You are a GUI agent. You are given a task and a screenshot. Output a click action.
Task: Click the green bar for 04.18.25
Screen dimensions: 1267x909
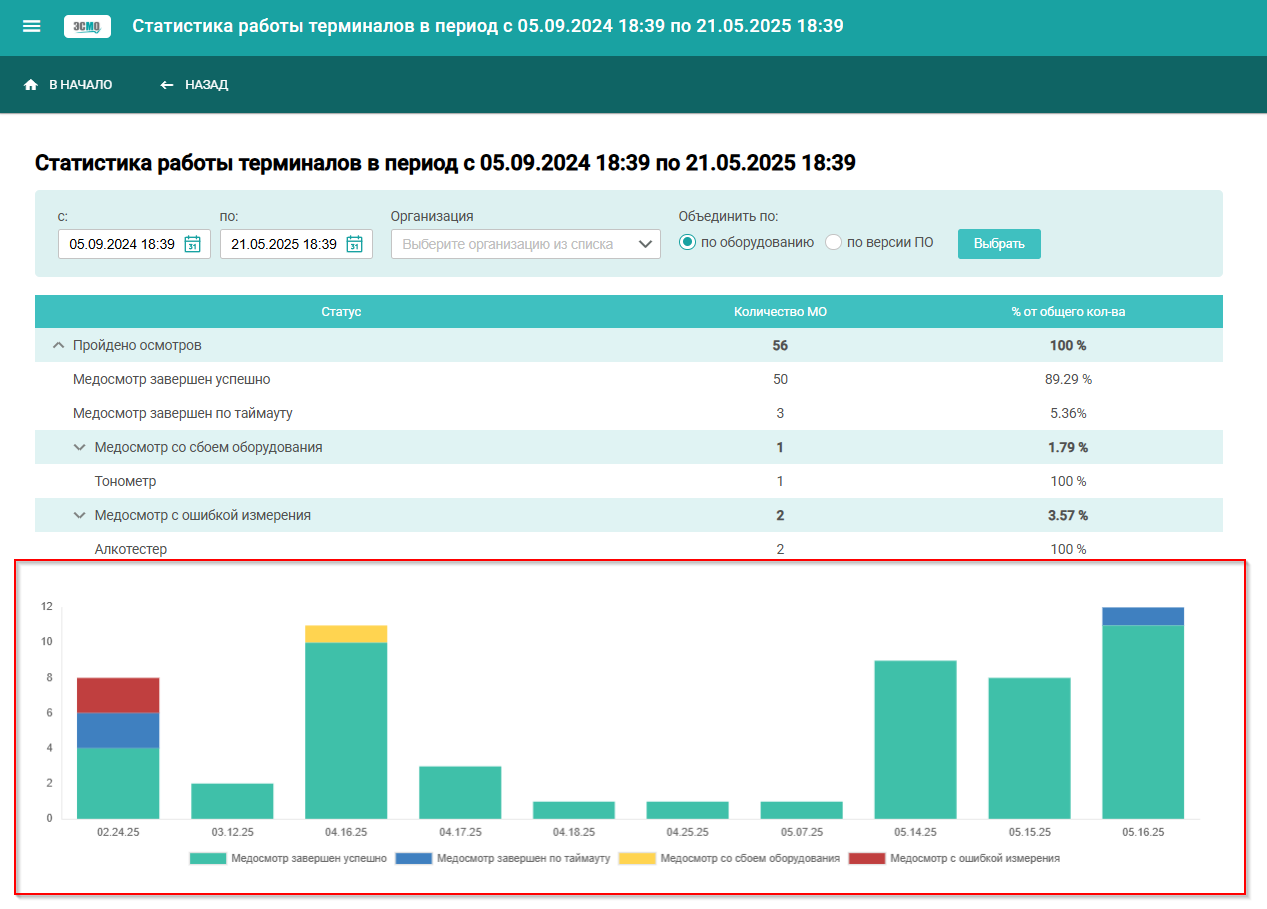574,810
